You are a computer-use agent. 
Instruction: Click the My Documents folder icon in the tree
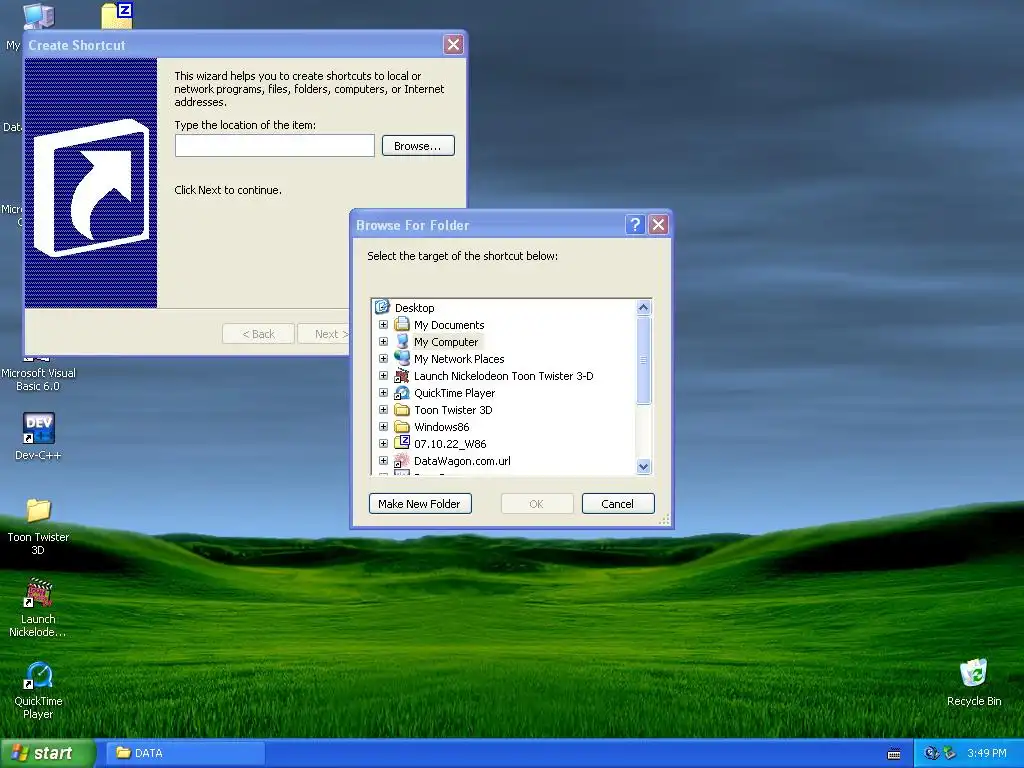(402, 325)
